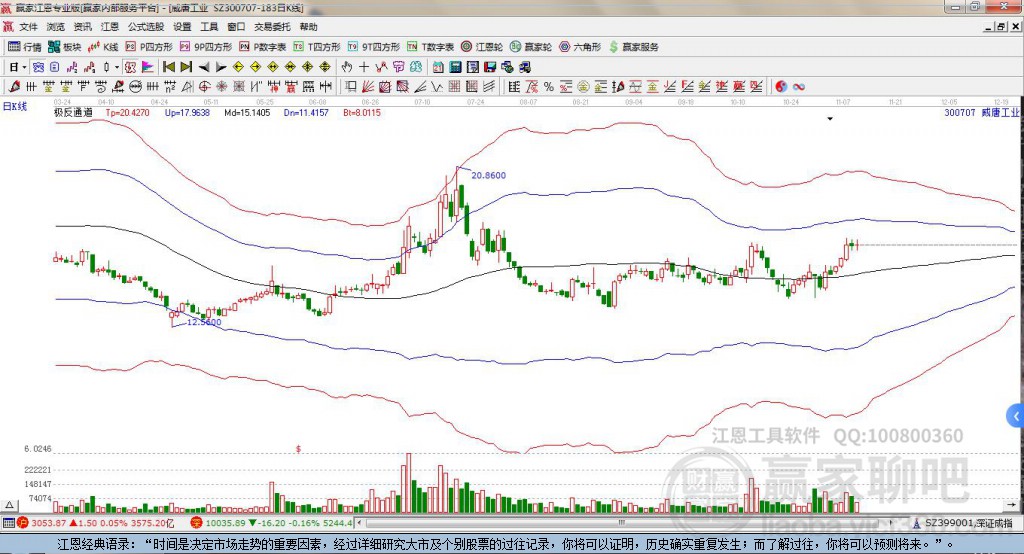The height and width of the screenshot is (554, 1024).
Task: Open the 公式选股 menu
Action: click(x=146, y=27)
